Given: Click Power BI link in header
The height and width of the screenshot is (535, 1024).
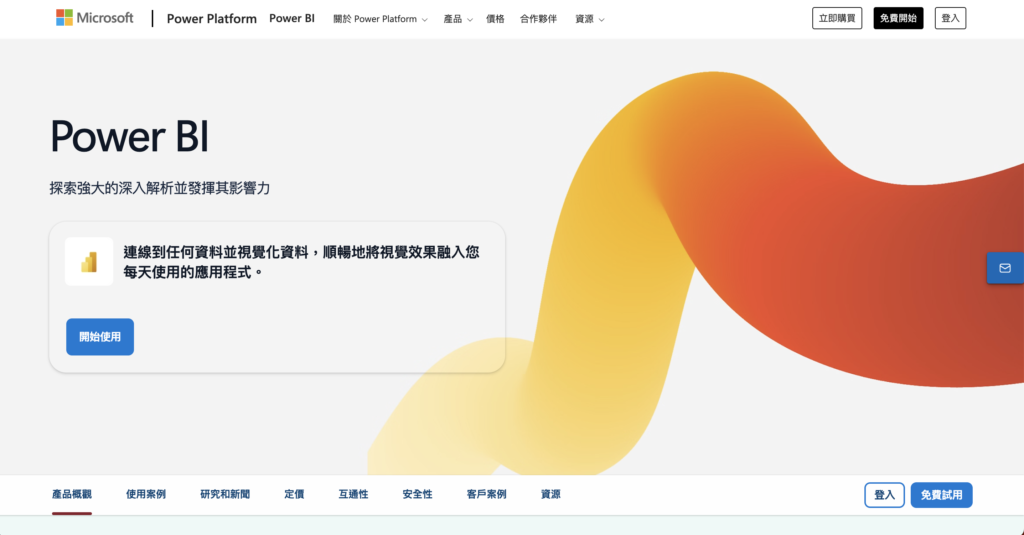Looking at the screenshot, I should point(292,18).
